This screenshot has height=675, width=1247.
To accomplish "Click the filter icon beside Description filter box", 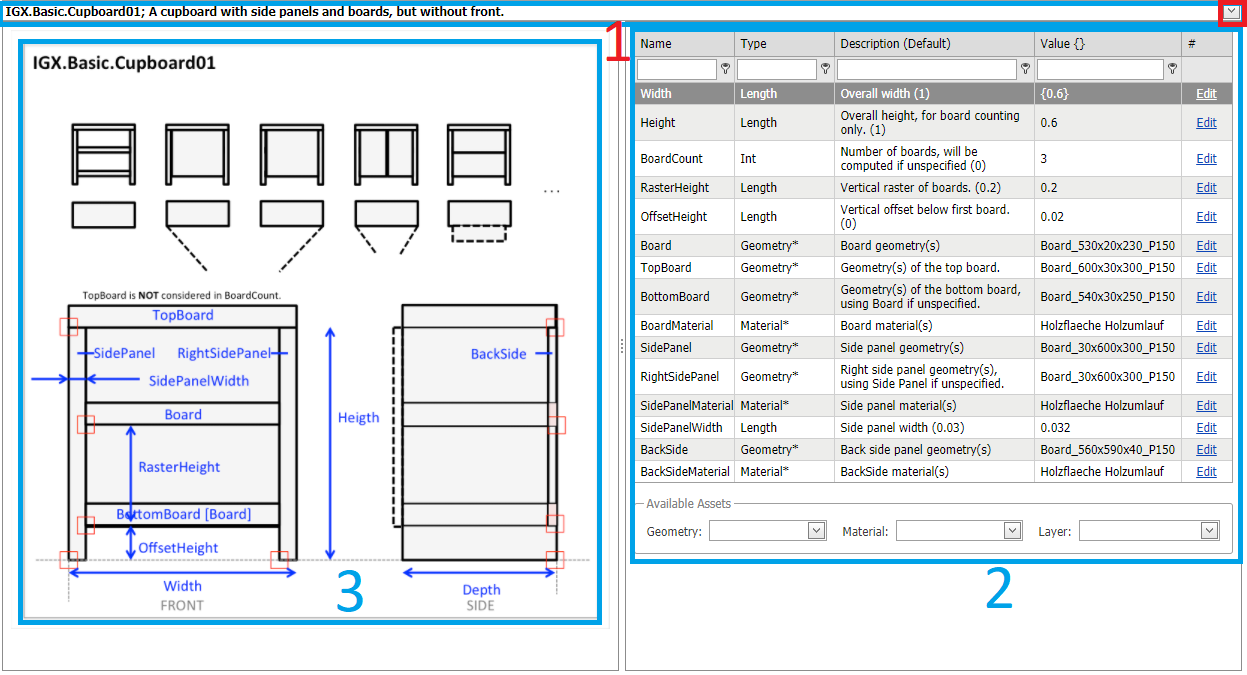I will pyautogui.click(x=1025, y=69).
